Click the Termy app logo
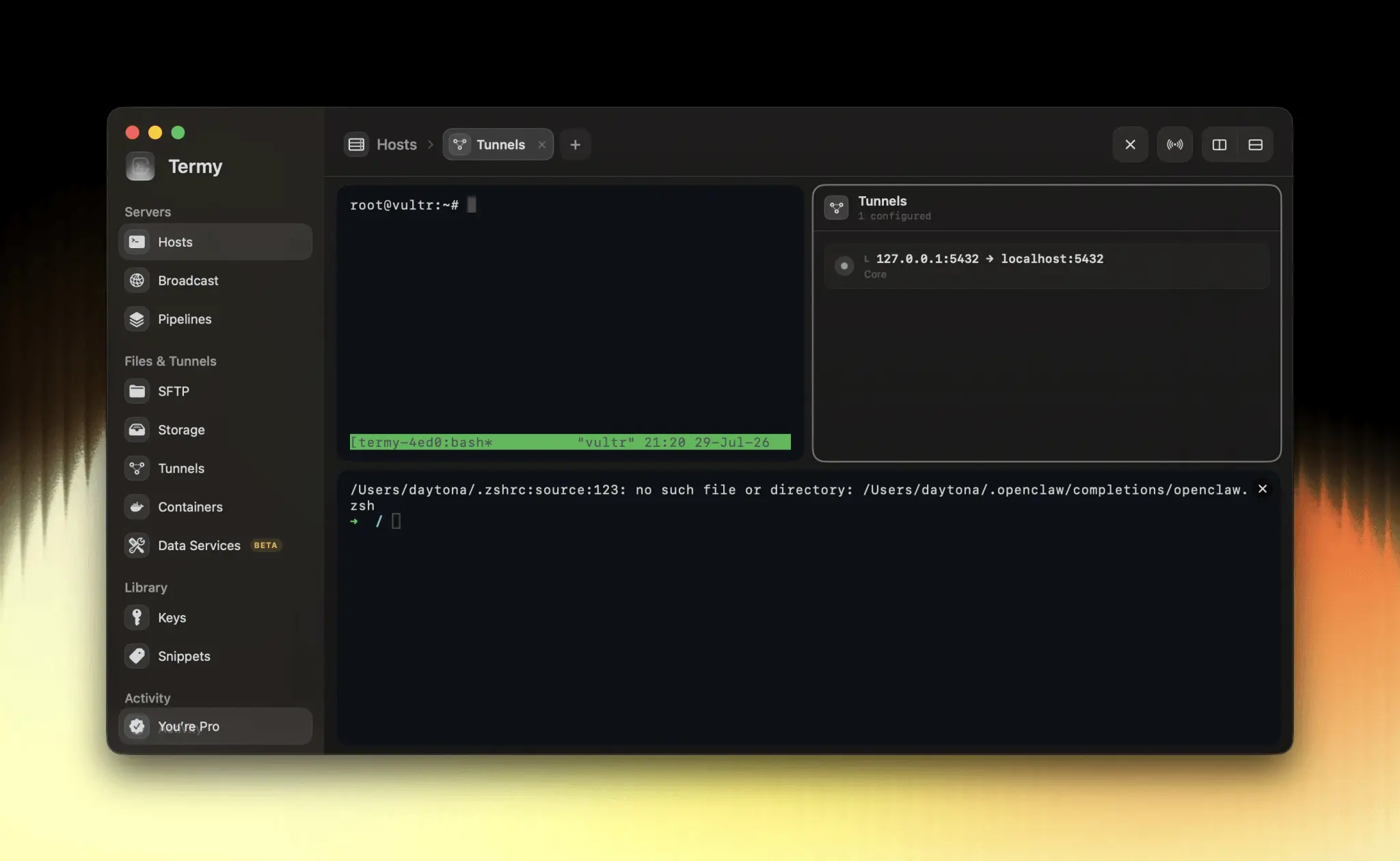 point(140,167)
